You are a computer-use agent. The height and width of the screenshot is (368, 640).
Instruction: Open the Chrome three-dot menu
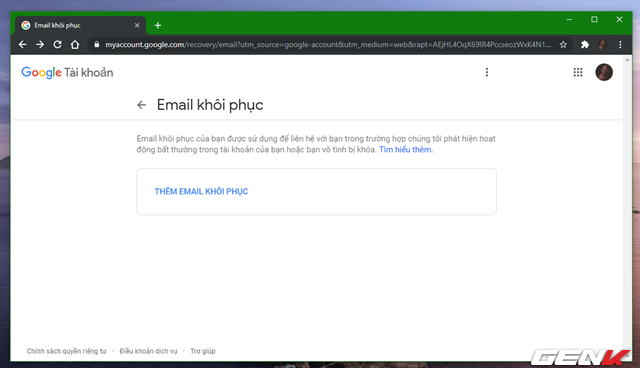coord(620,44)
